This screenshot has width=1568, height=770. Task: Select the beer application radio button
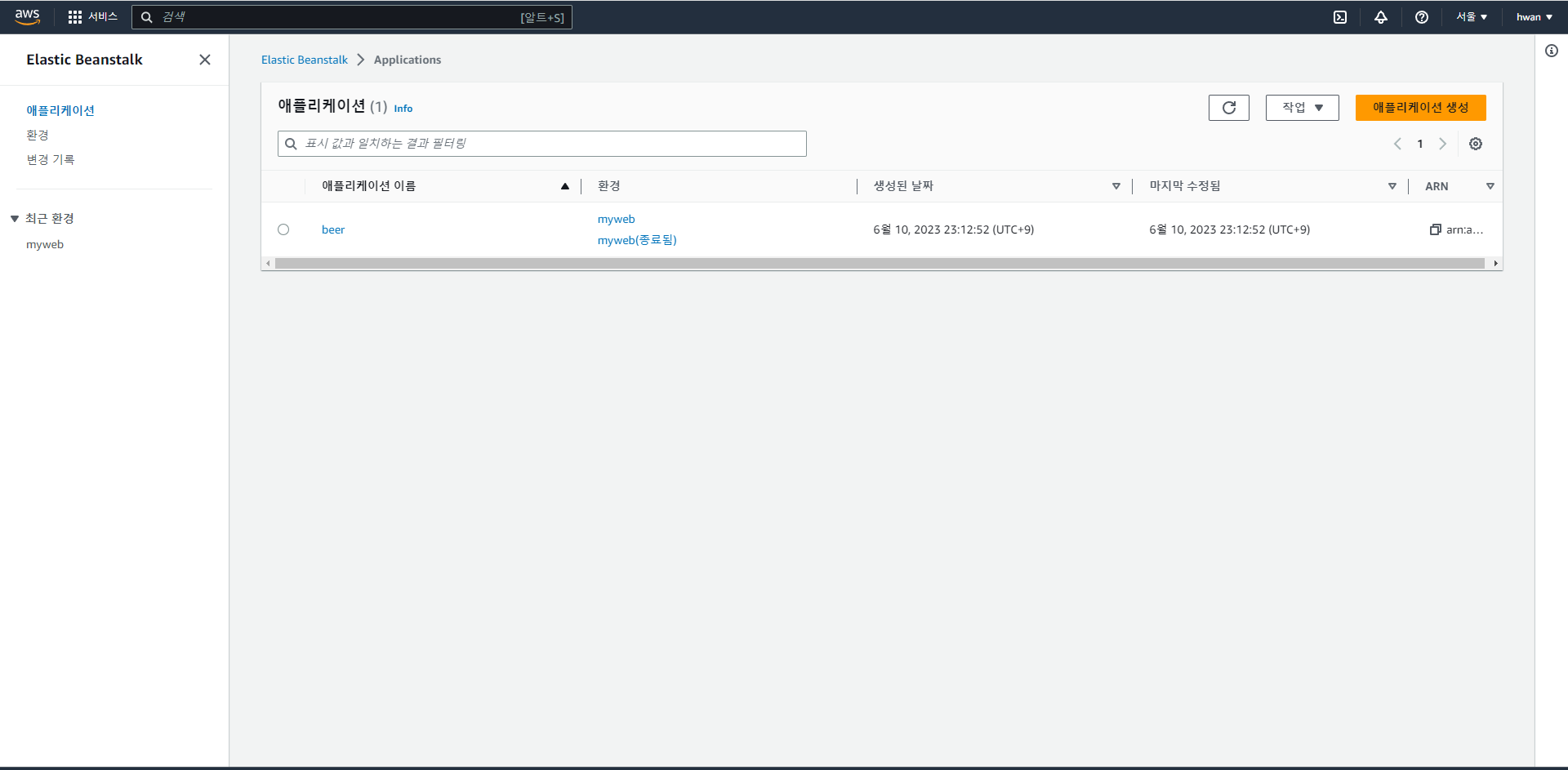[x=283, y=229]
